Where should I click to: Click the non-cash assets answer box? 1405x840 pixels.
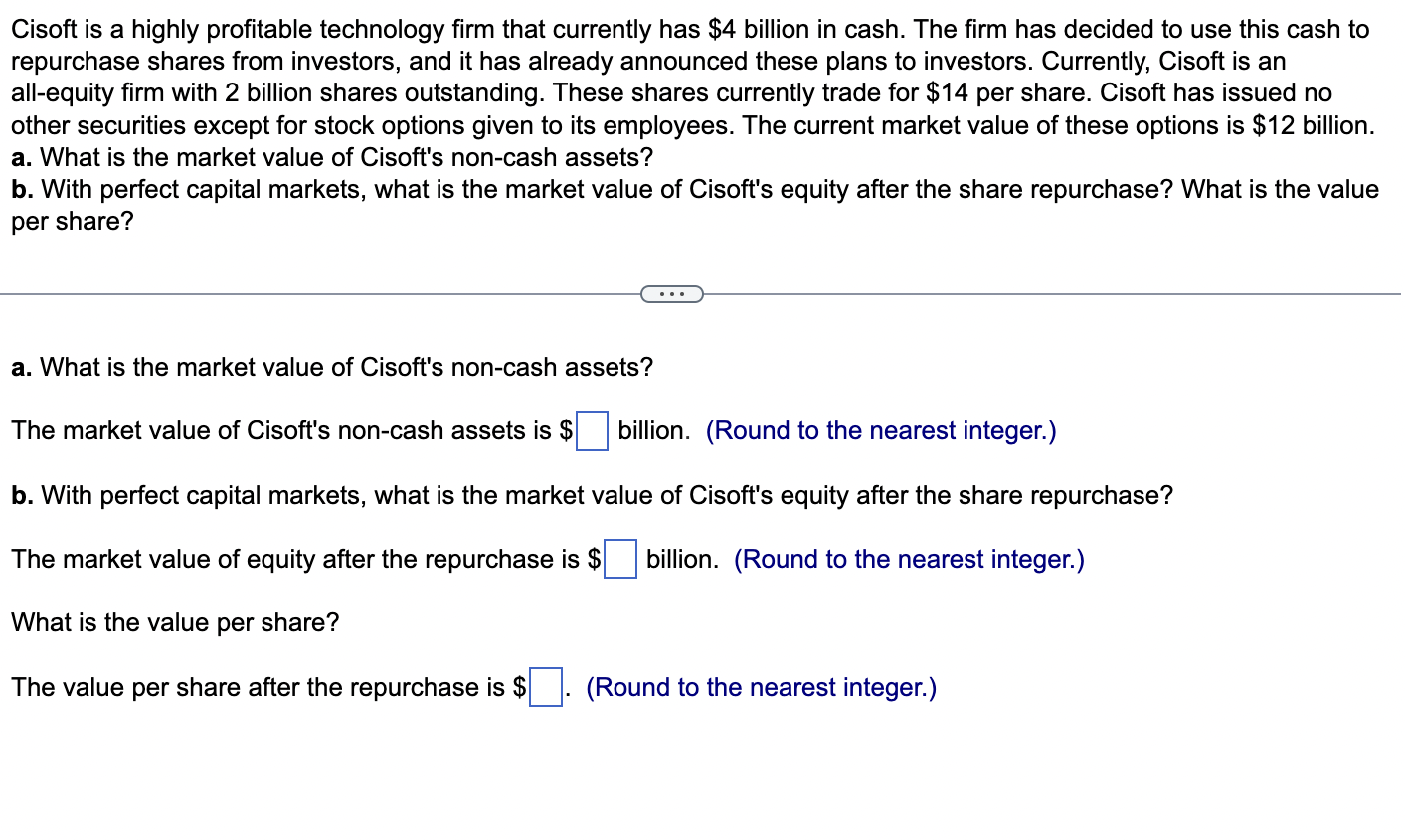pos(593,432)
